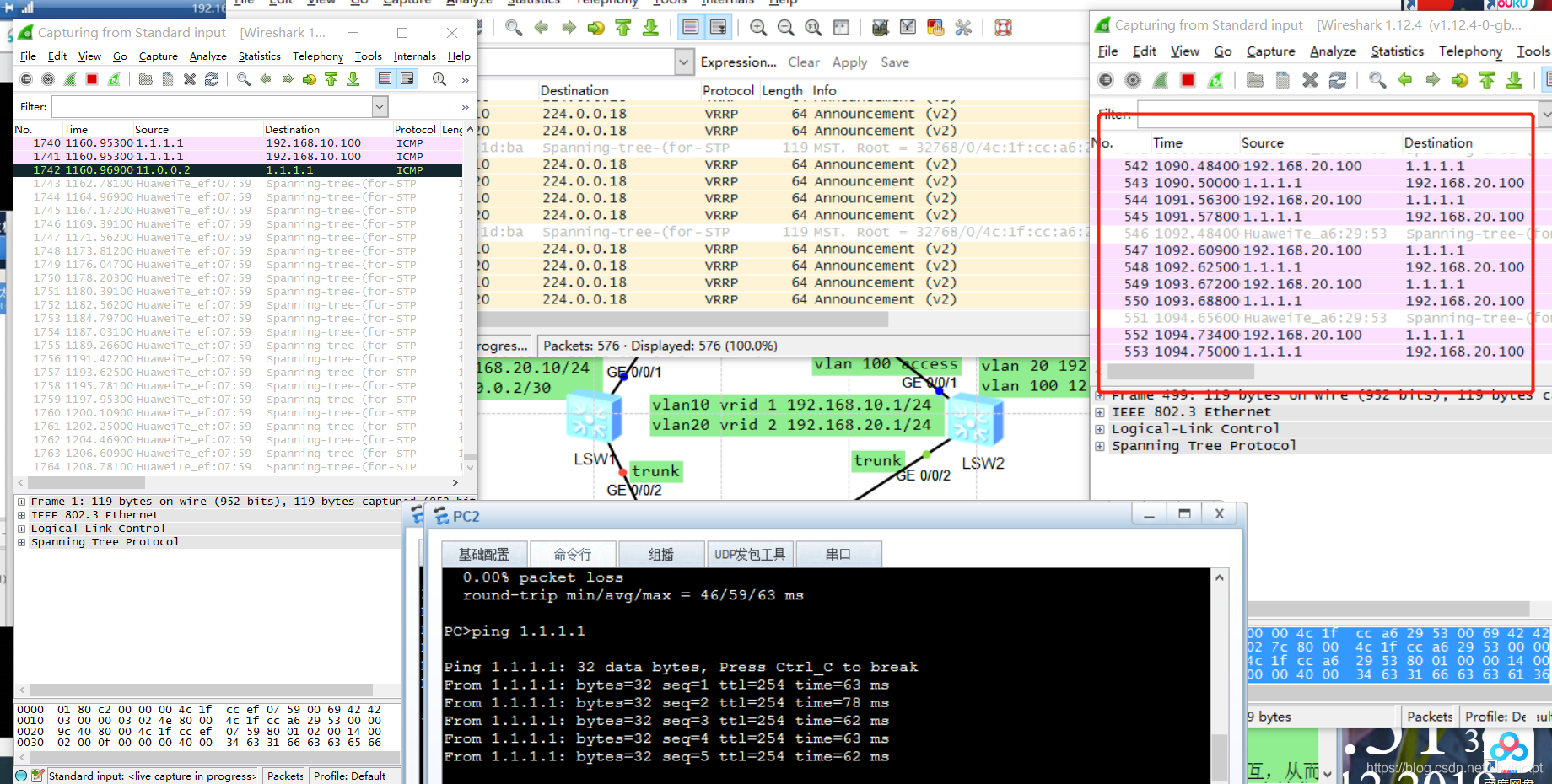Viewport: 1552px width, 784px height.
Task: Open capture options in left Wireshark toolbar
Action: 48,79
